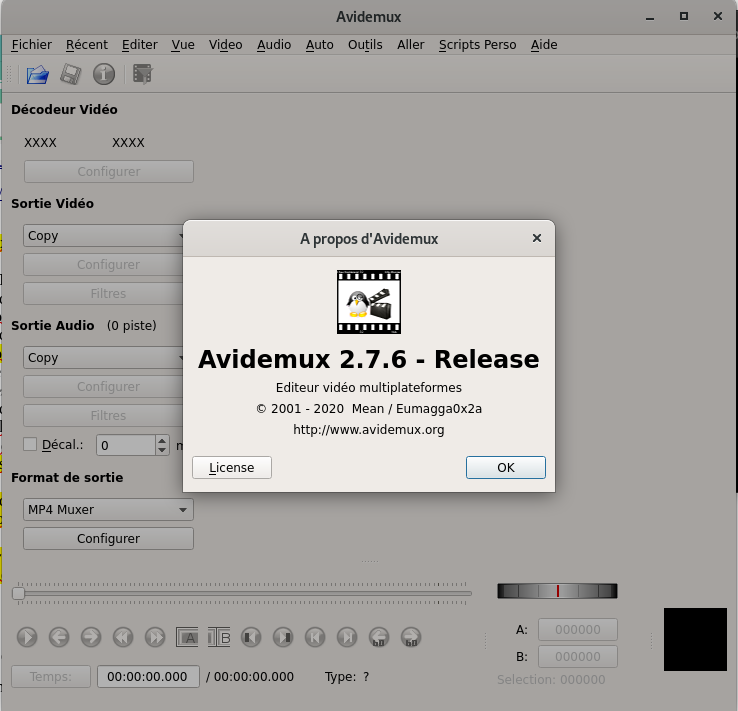Increase the Décal. value with up arrow
This screenshot has height=711, width=738.
[162, 440]
